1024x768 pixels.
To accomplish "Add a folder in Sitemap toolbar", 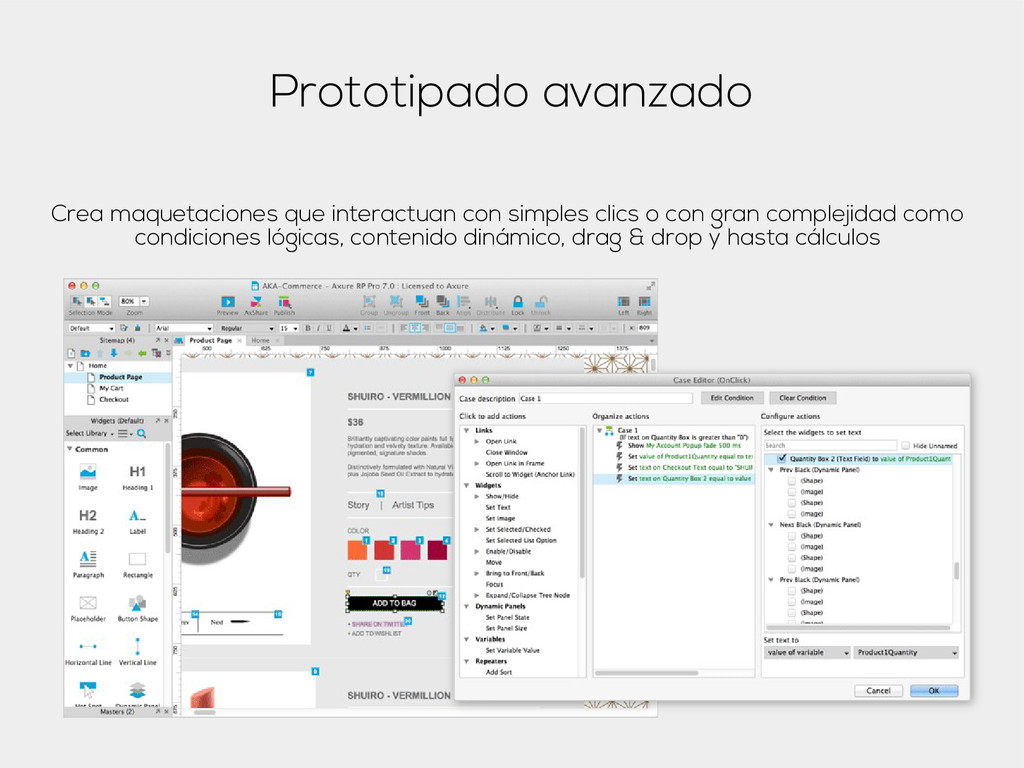I will coord(86,353).
